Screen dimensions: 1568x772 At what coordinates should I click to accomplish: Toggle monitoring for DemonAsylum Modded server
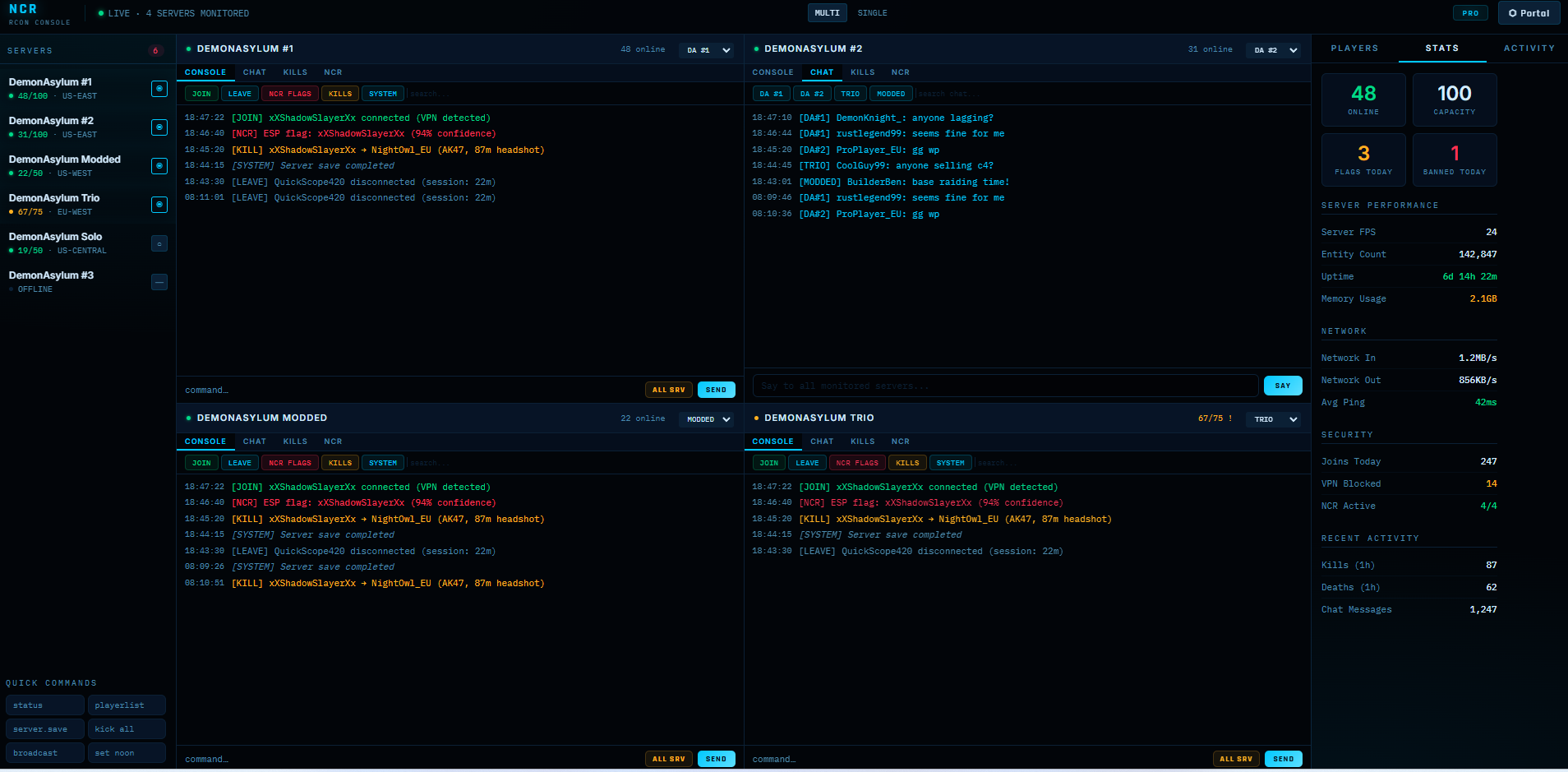click(x=159, y=166)
